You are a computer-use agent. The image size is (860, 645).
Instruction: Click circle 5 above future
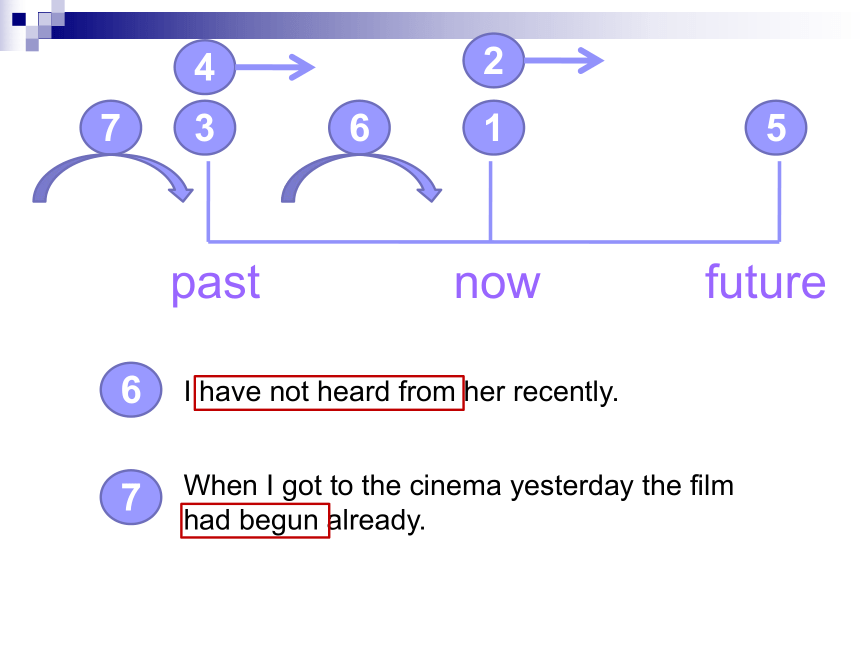tap(776, 128)
